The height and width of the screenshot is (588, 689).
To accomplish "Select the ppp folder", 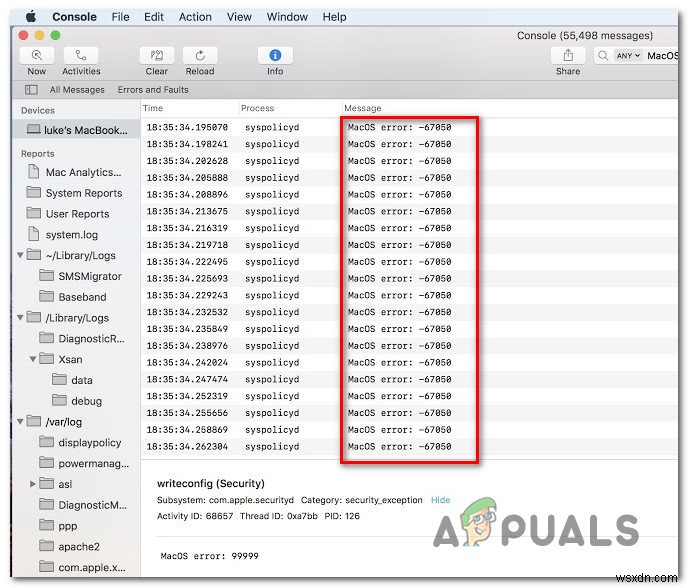I will coord(58,526).
